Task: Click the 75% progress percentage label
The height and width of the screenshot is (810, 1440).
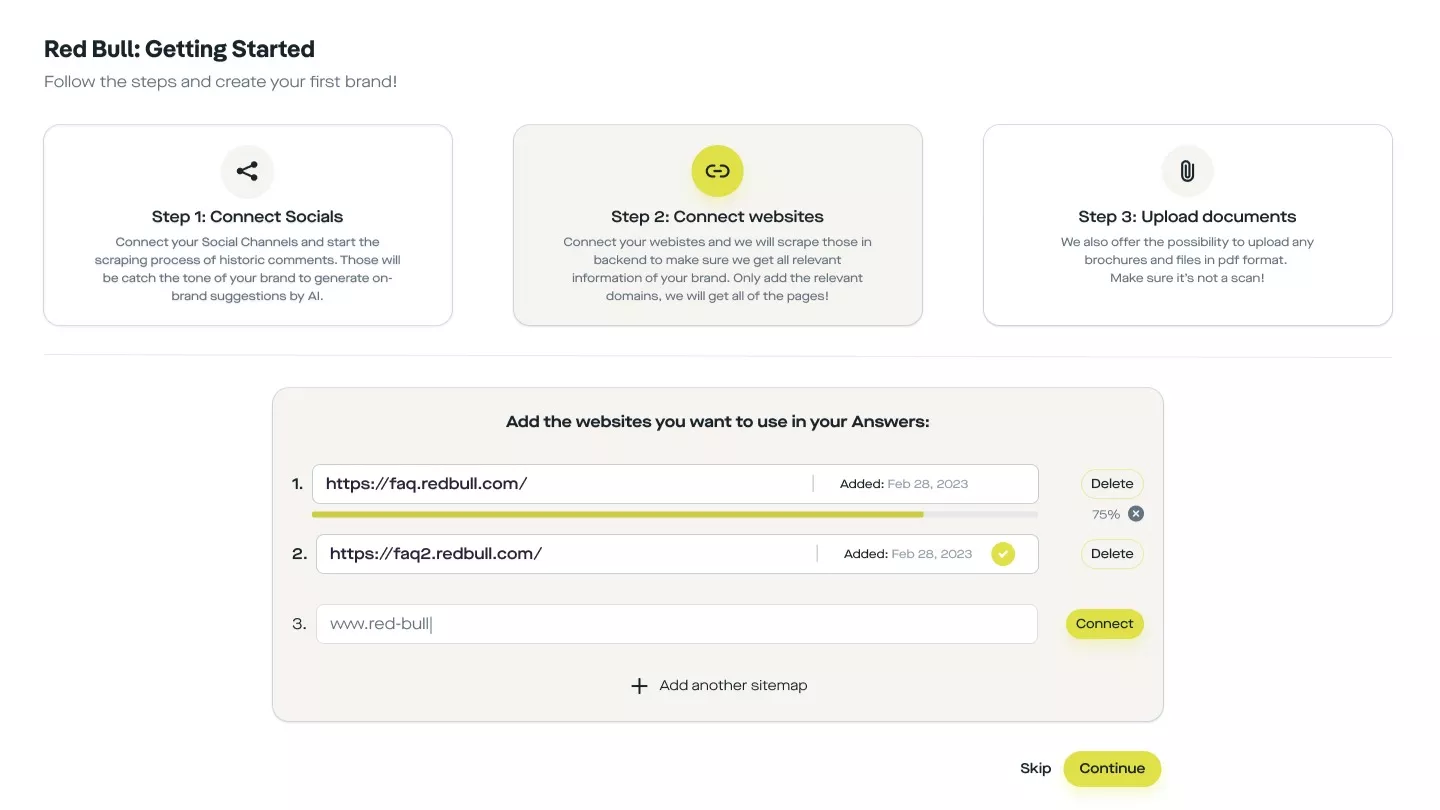Action: point(1105,514)
